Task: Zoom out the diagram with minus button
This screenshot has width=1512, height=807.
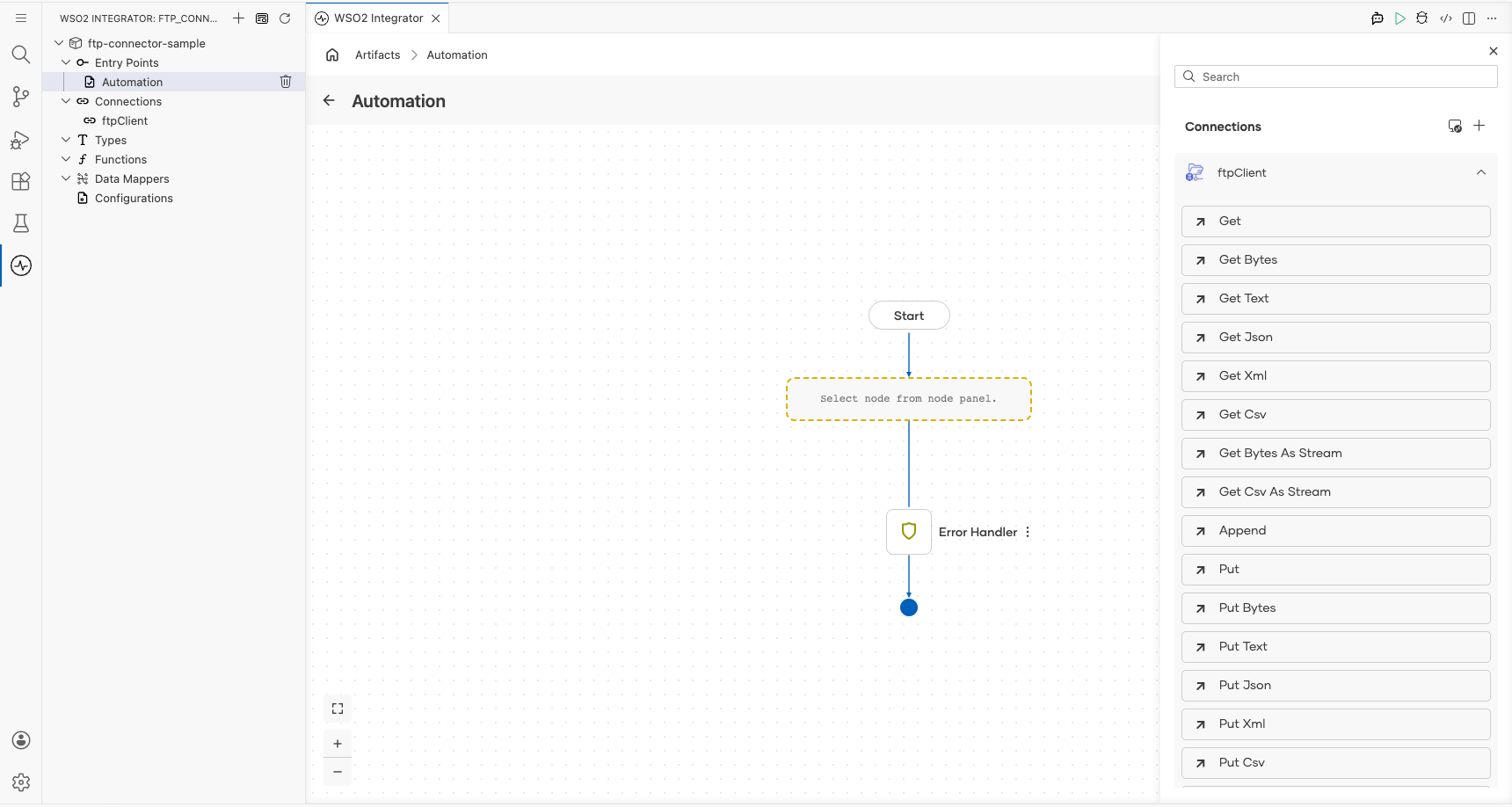Action: (x=338, y=772)
